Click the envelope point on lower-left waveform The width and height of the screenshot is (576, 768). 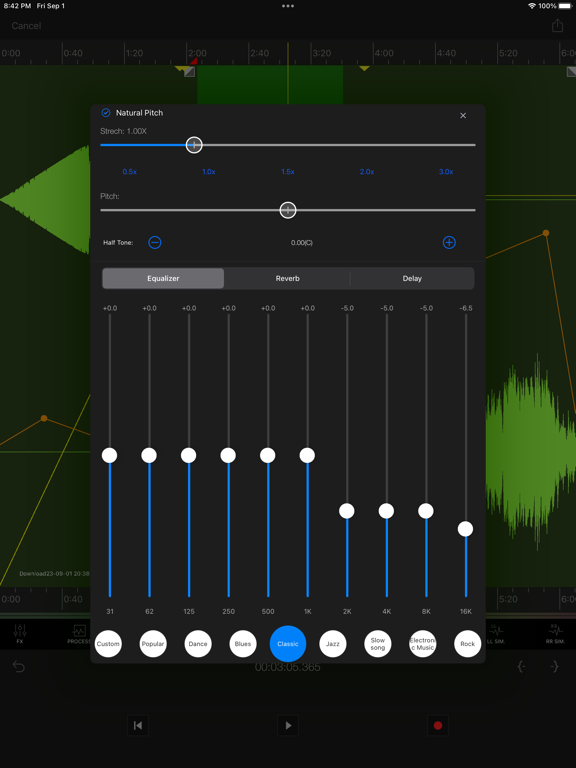(44, 418)
